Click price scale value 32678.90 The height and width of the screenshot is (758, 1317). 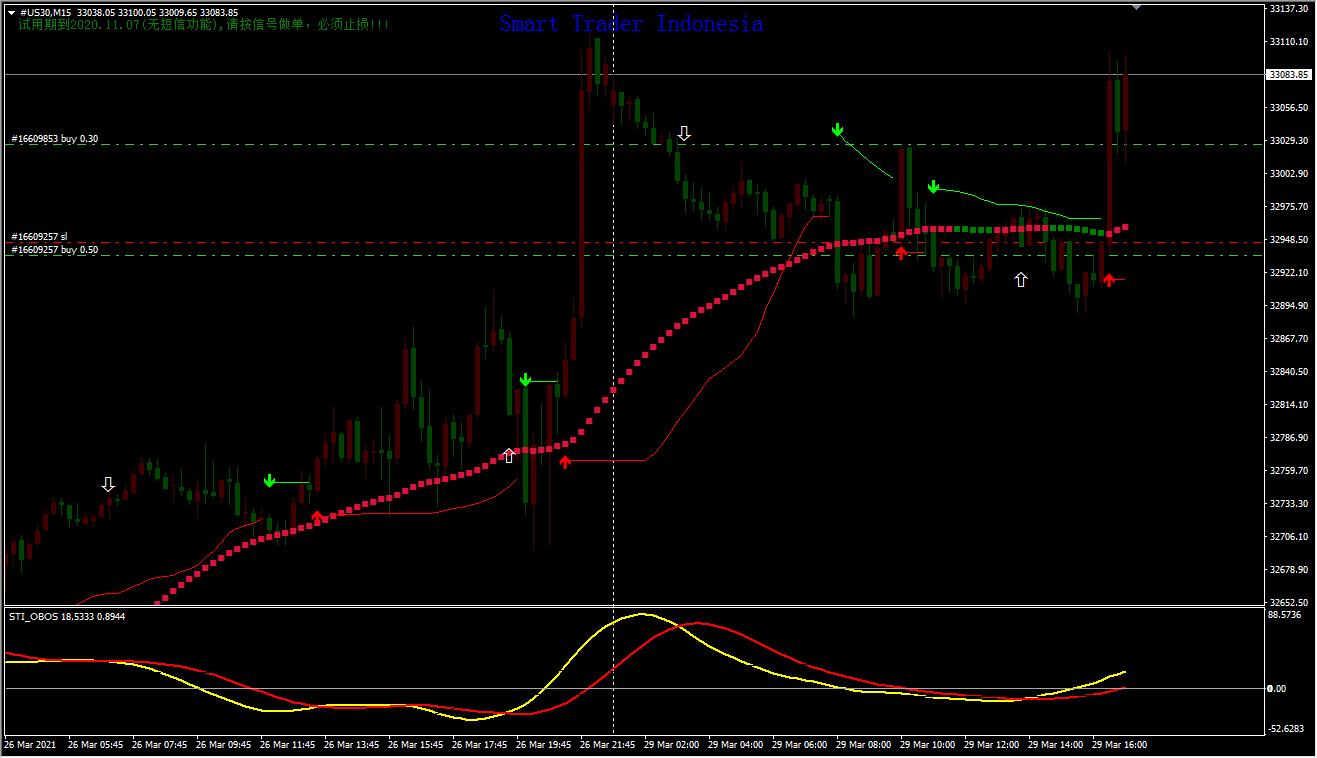coord(1288,570)
